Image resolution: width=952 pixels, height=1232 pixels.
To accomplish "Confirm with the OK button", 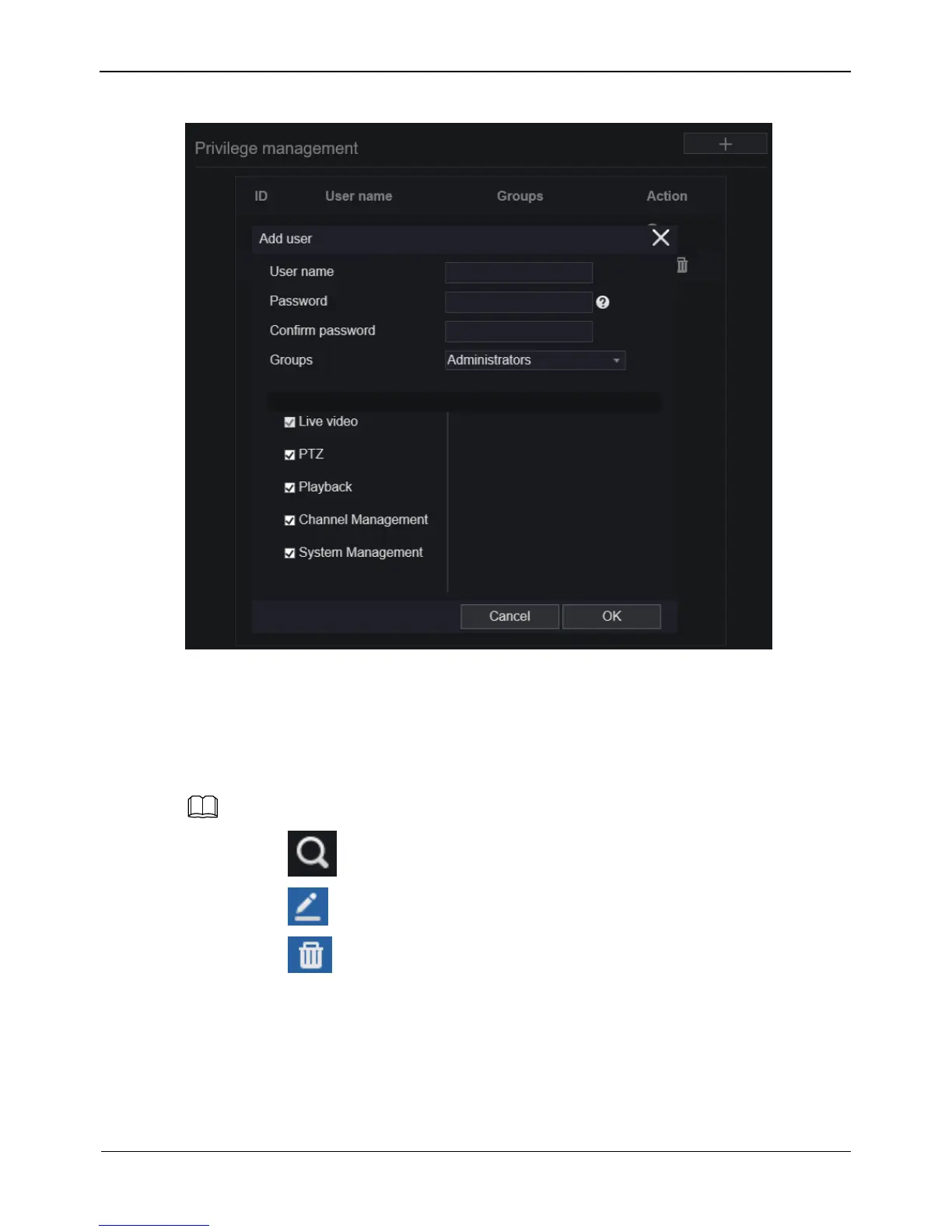I will coord(611,616).
